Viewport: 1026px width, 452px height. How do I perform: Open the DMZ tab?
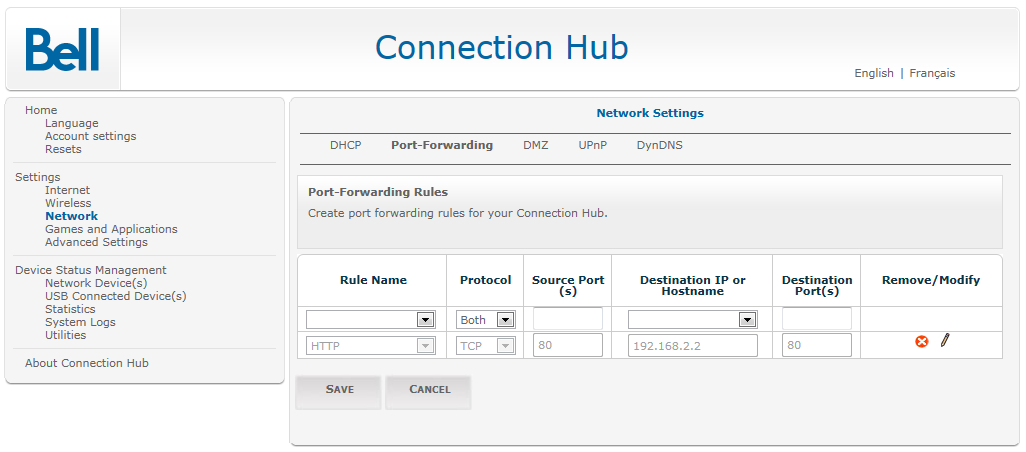[x=535, y=145]
